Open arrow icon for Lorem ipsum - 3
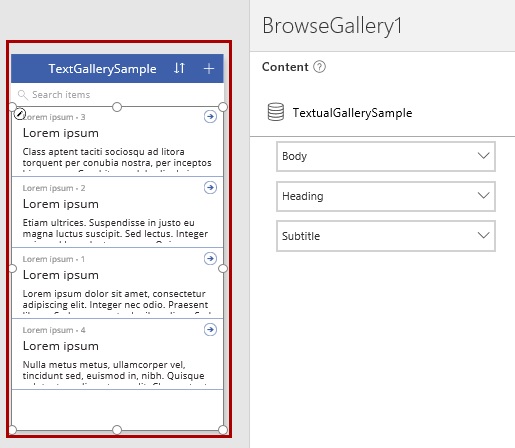Image resolution: width=515 pixels, height=448 pixels. (210, 116)
